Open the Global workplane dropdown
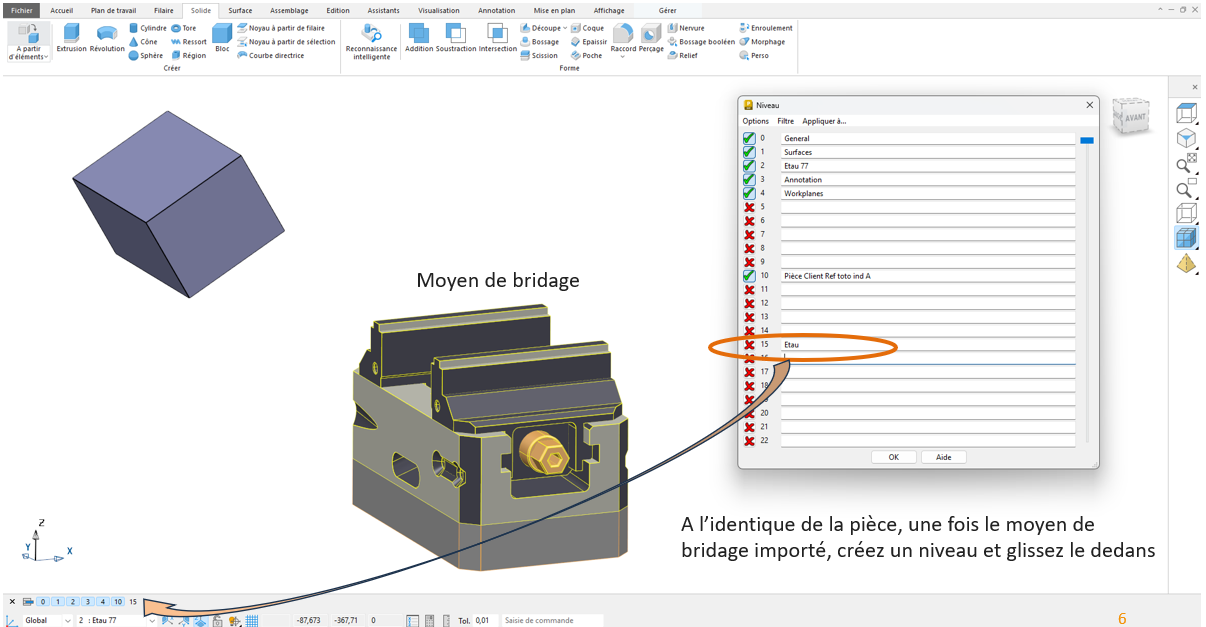Viewport: 1206px width, 627px height. (68, 620)
